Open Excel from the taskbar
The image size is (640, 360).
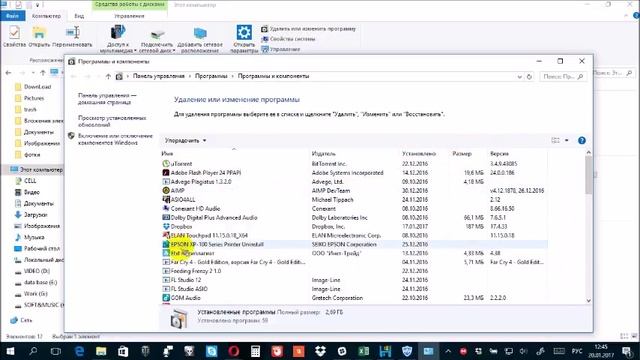363,351
